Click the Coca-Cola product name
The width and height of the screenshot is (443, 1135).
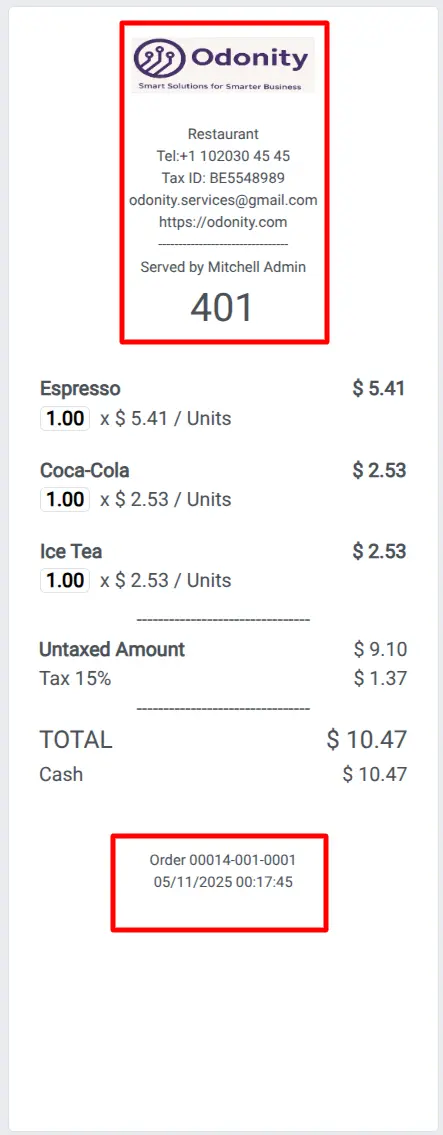pos(85,471)
